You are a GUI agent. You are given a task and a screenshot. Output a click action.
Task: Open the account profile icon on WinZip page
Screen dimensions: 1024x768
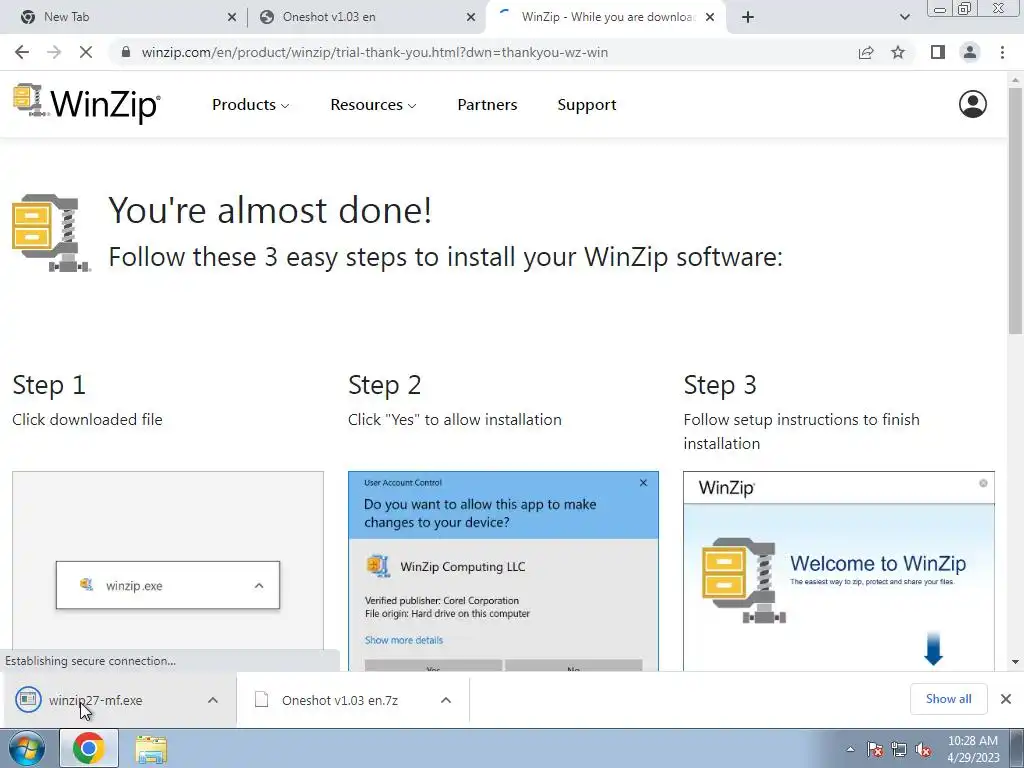[972, 104]
